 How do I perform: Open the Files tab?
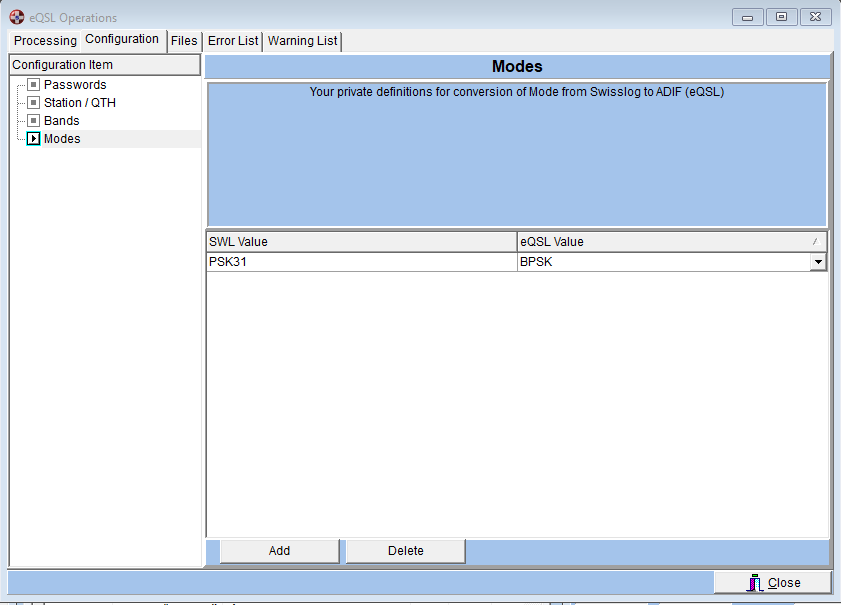pos(184,41)
